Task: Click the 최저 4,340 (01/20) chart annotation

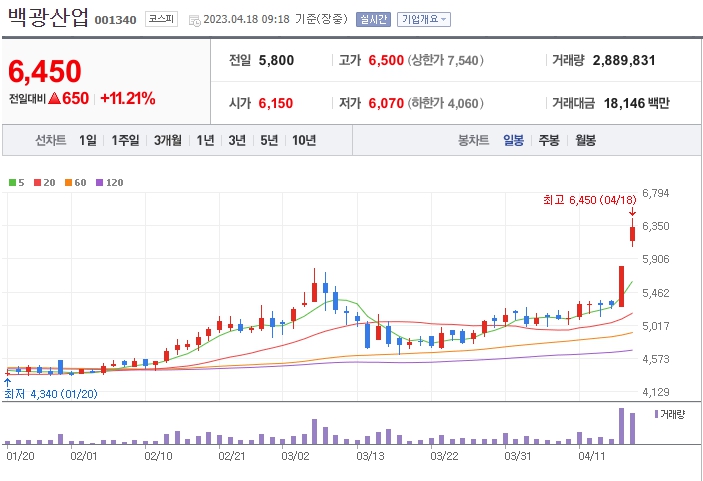Action: [51, 394]
